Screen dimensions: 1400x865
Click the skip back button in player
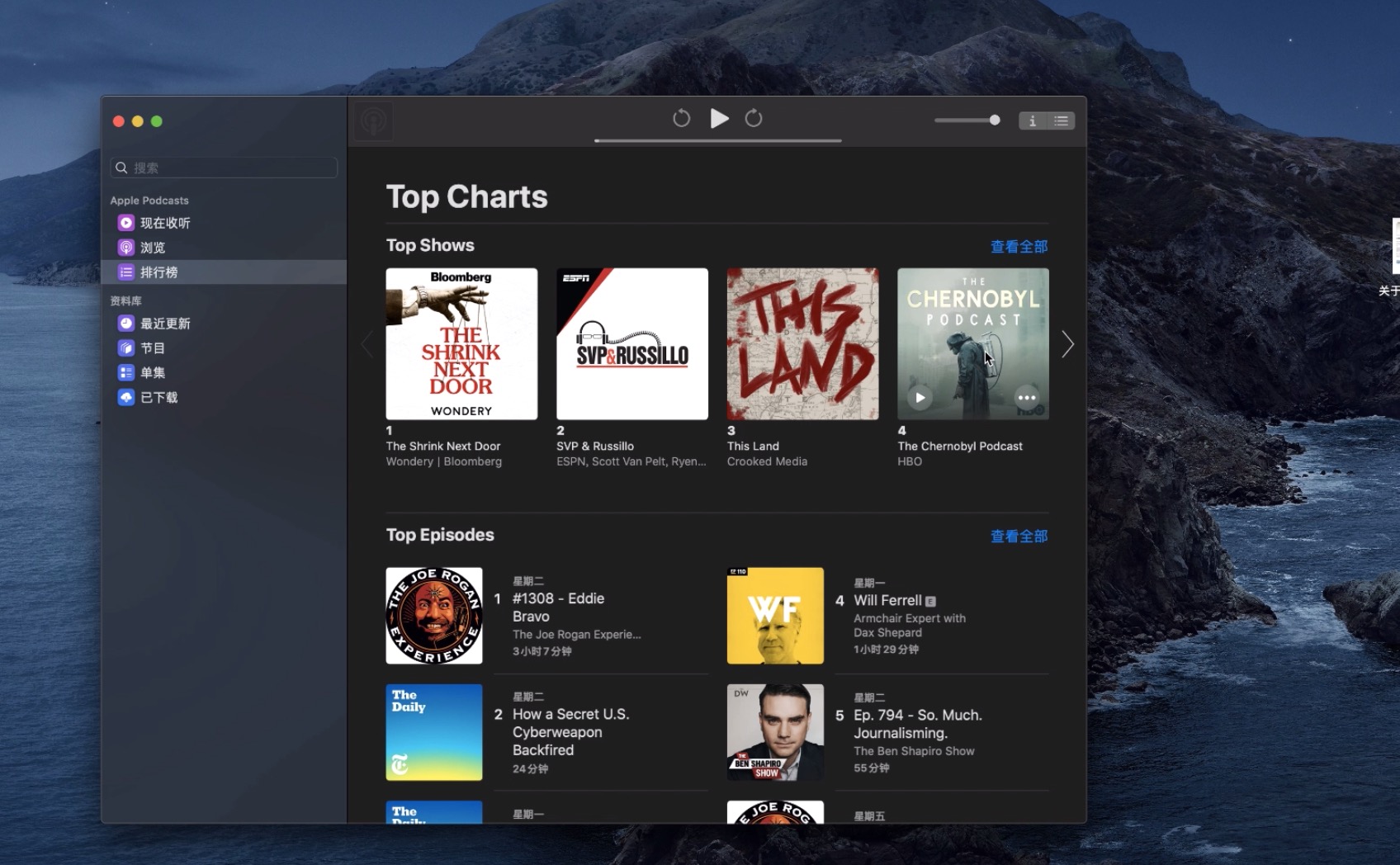click(x=681, y=119)
